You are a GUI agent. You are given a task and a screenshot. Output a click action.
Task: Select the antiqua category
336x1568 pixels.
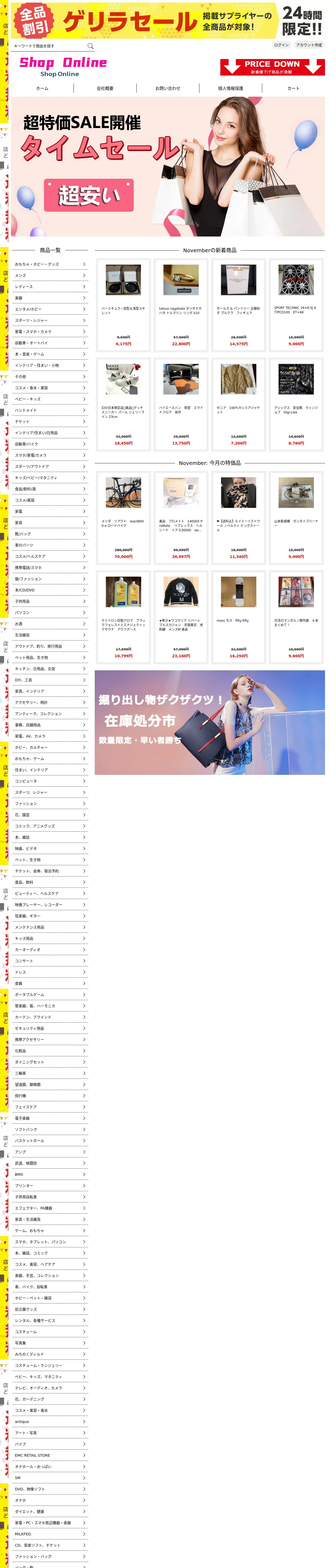coord(50,1422)
